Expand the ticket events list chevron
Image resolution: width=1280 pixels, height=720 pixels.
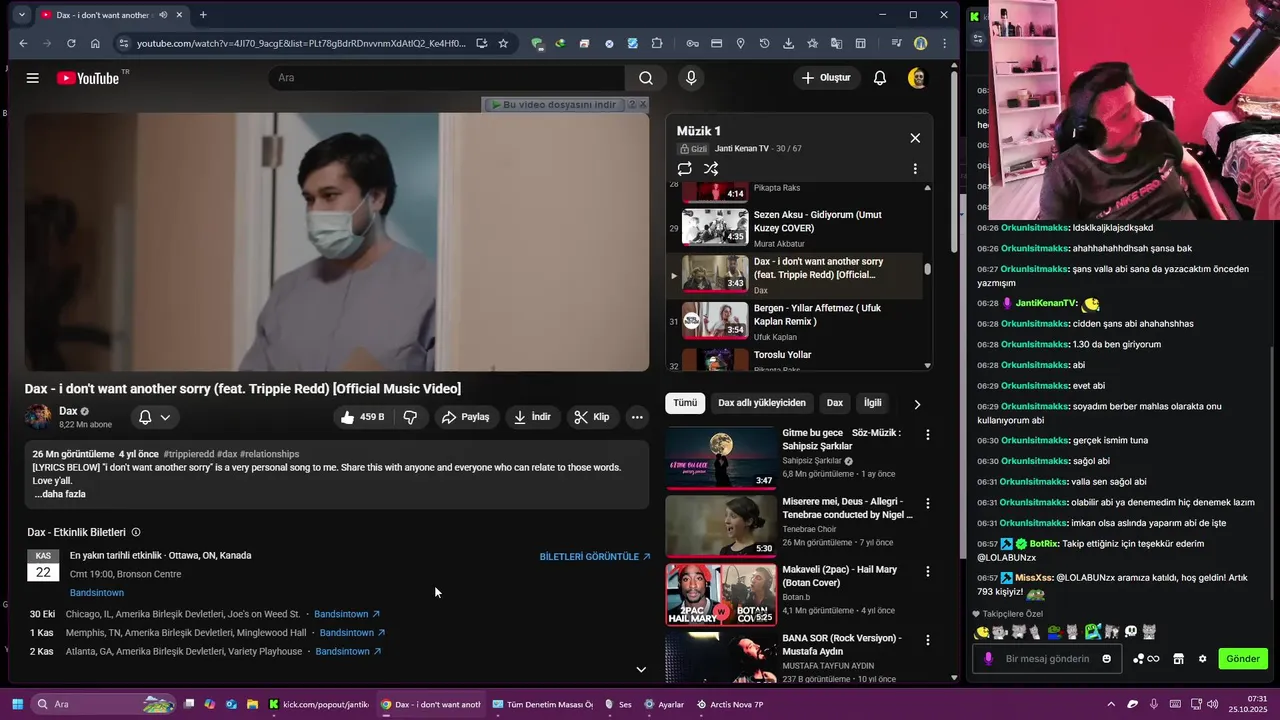[x=641, y=670]
